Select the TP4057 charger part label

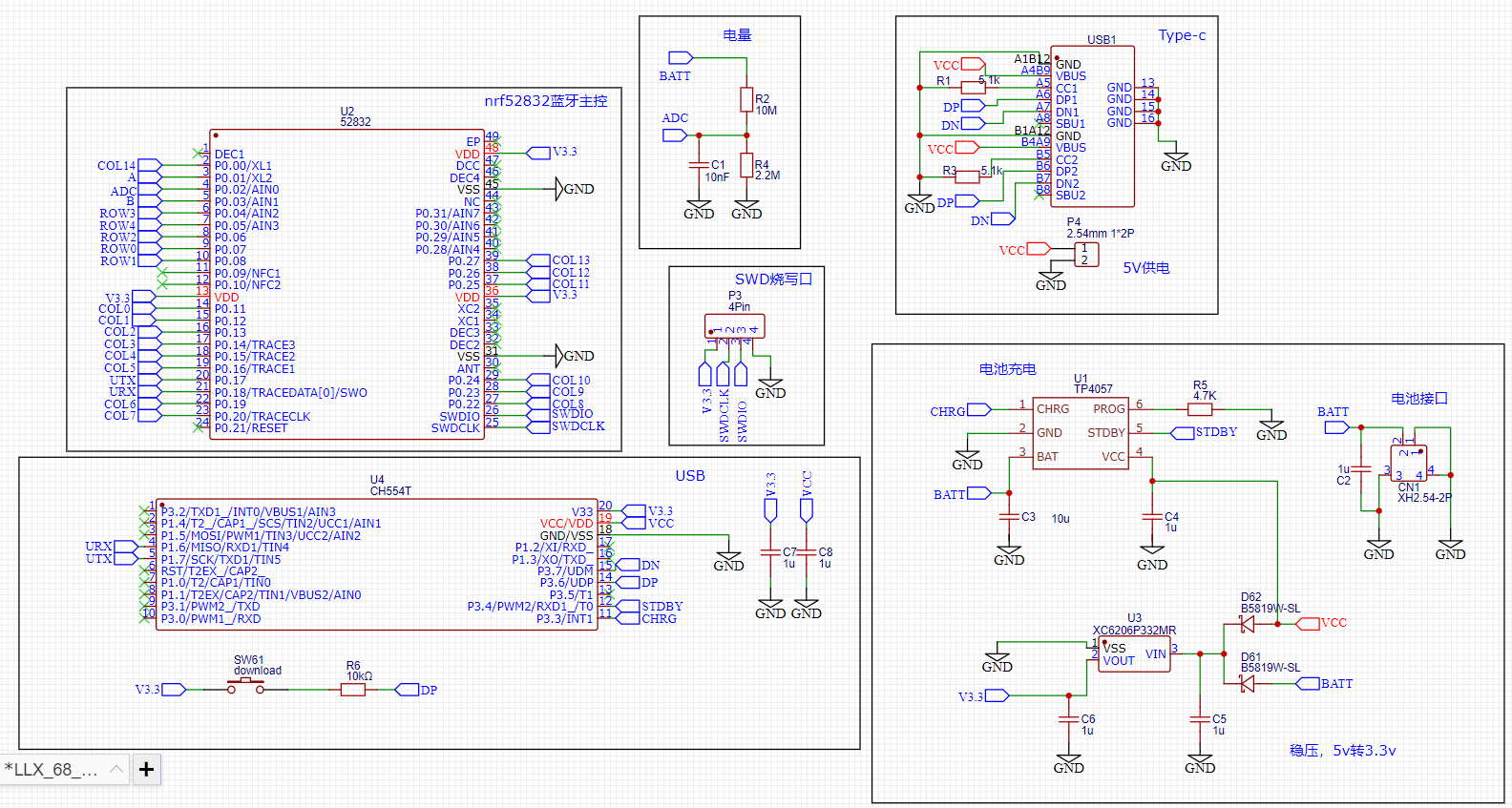(x=1093, y=389)
